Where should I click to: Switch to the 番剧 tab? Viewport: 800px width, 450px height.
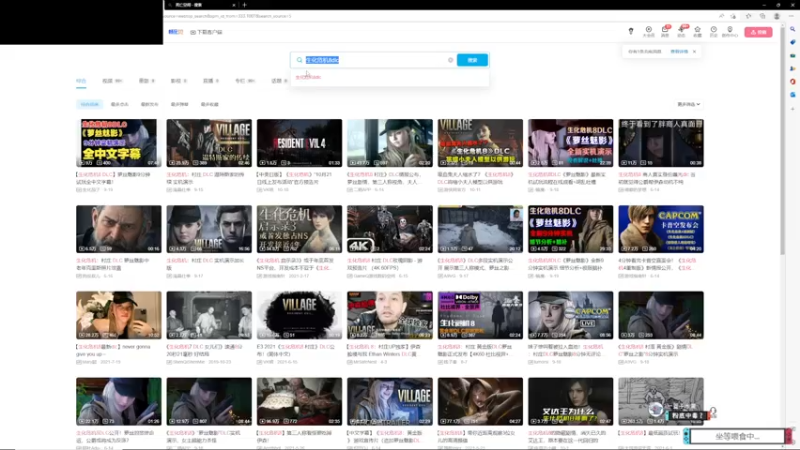146,81
